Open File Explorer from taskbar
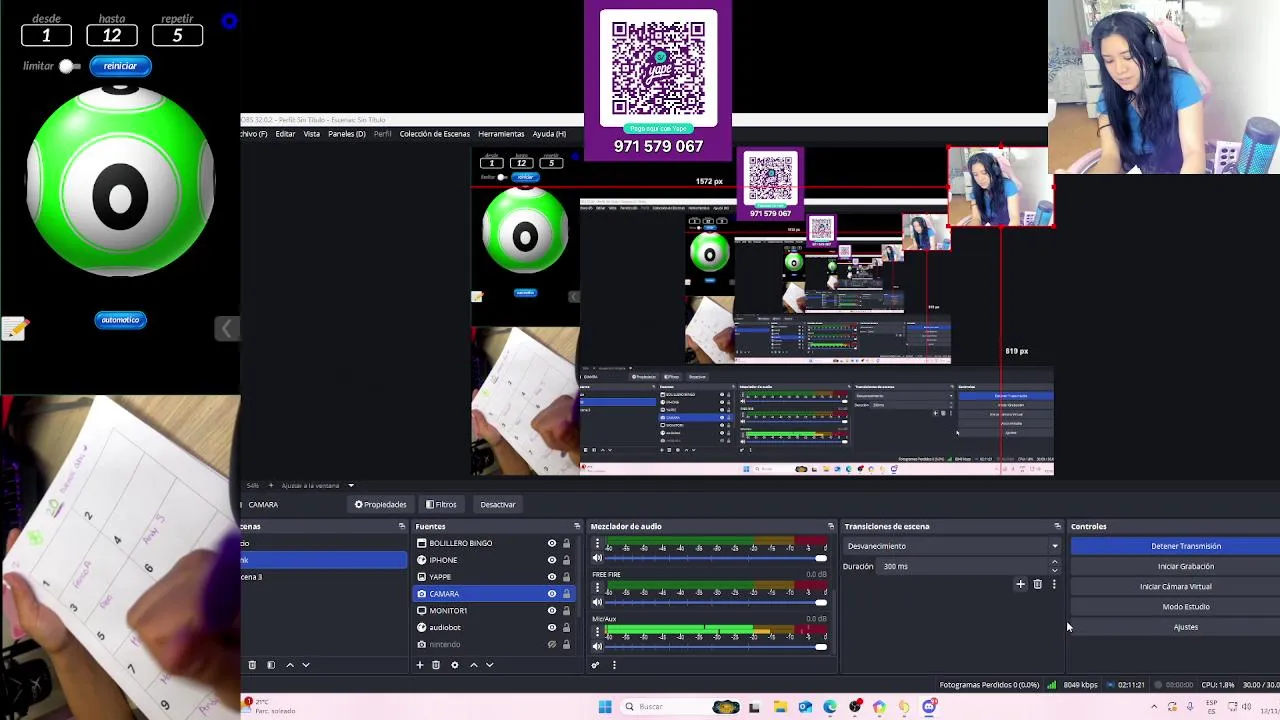The width and height of the screenshot is (1280, 720). click(x=780, y=707)
